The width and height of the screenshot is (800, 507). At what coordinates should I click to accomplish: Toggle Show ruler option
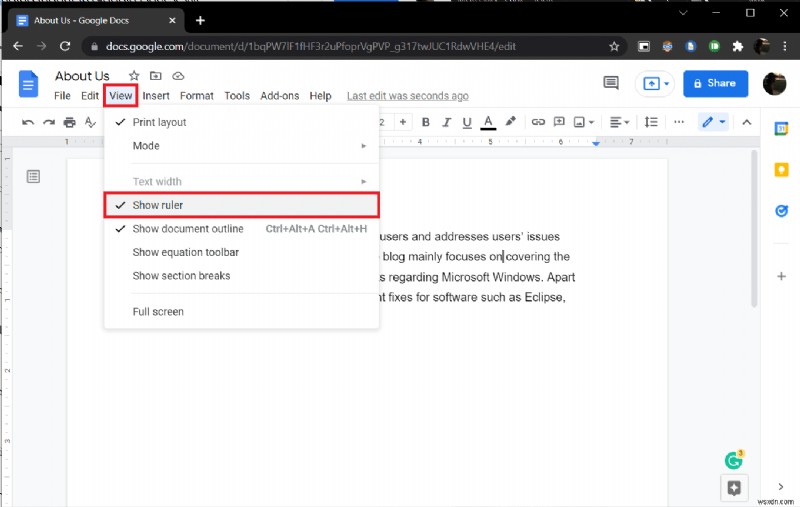coord(241,205)
